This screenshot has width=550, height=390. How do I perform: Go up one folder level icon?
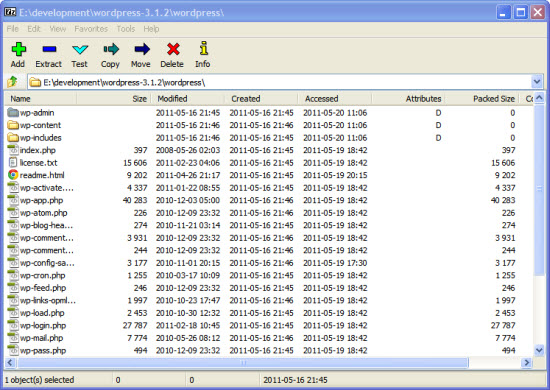(x=13, y=82)
